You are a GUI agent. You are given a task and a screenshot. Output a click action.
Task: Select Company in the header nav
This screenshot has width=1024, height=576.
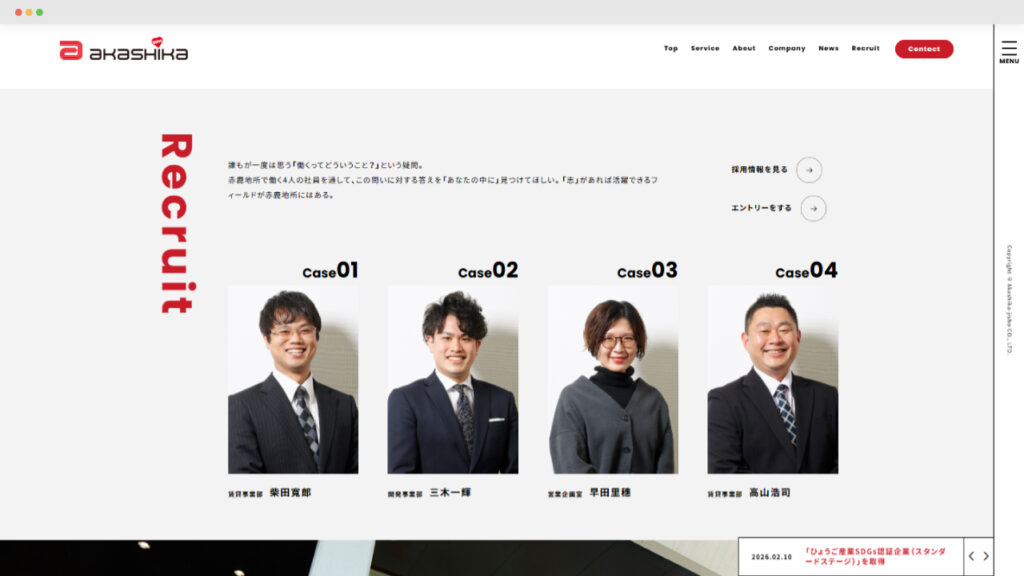coord(786,49)
